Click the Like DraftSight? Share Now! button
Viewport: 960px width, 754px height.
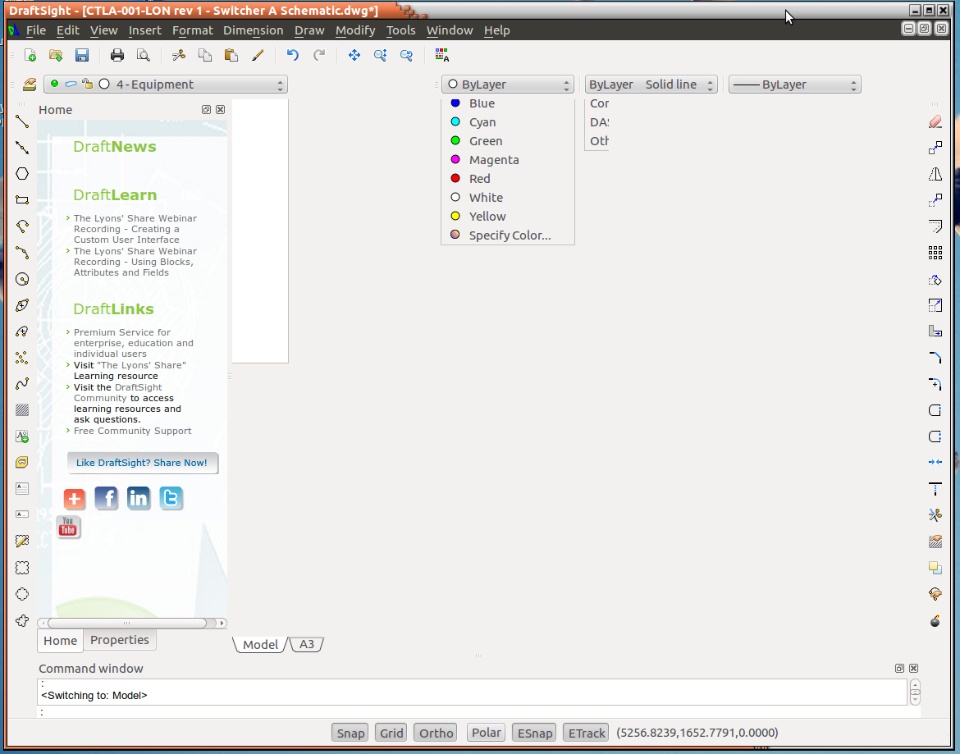pyautogui.click(x=142, y=463)
